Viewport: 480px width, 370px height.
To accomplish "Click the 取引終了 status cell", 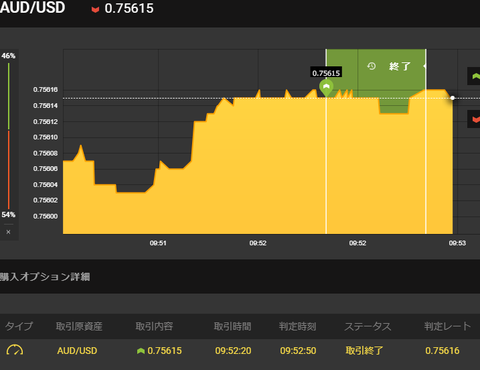I will [x=364, y=351].
